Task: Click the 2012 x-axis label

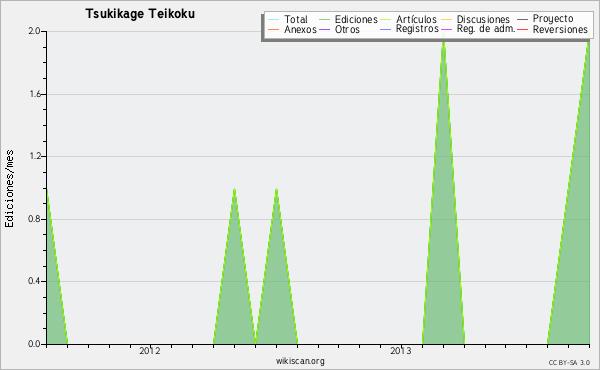Action: click(150, 350)
